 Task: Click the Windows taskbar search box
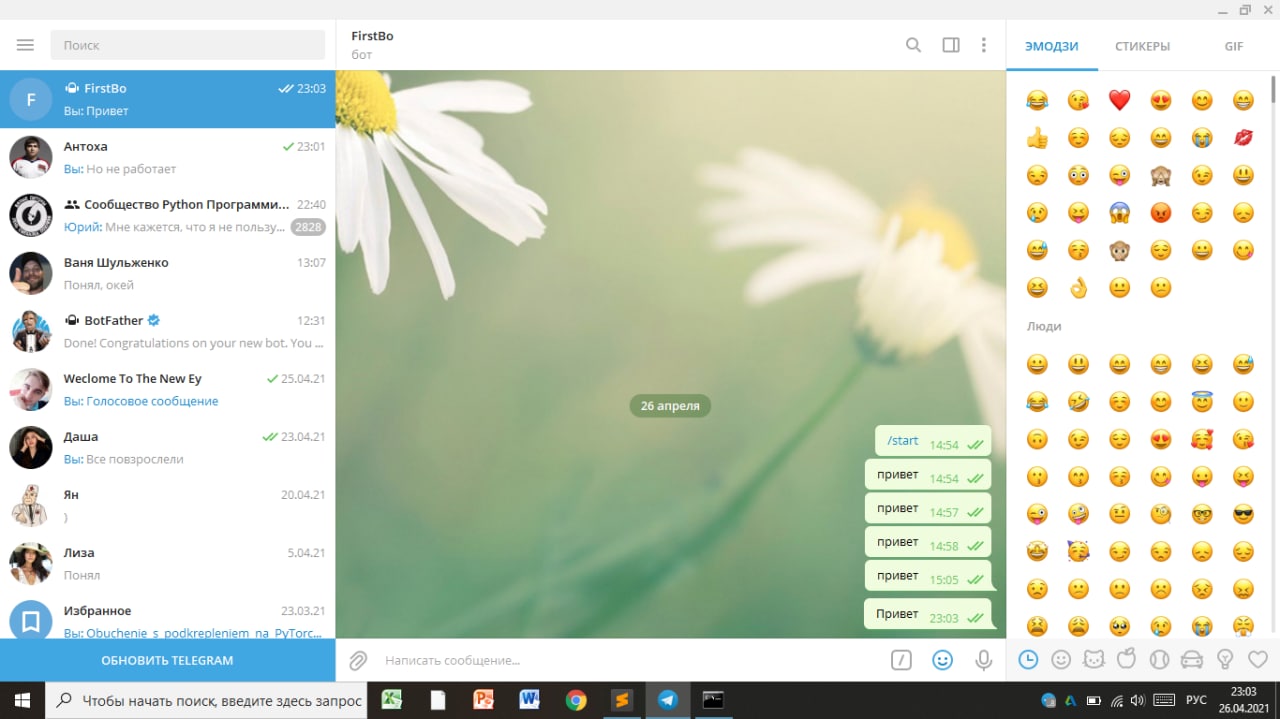click(207, 700)
